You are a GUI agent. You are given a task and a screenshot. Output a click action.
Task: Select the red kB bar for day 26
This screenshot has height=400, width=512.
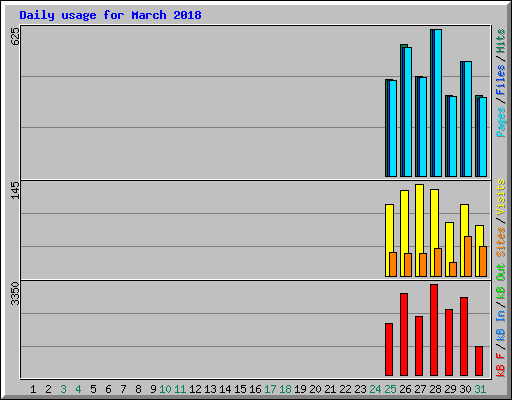coord(404,335)
